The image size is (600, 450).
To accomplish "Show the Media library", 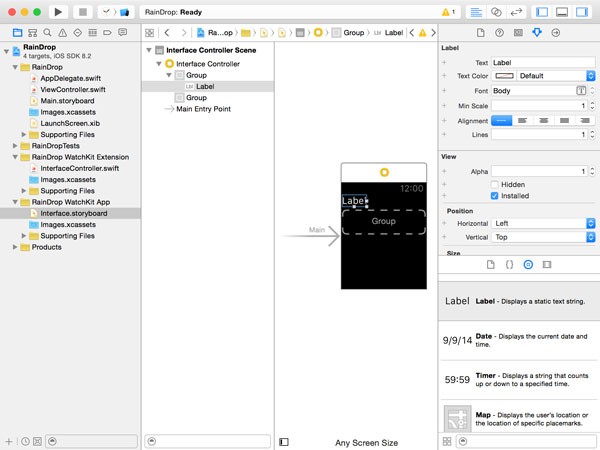I will coord(547,264).
